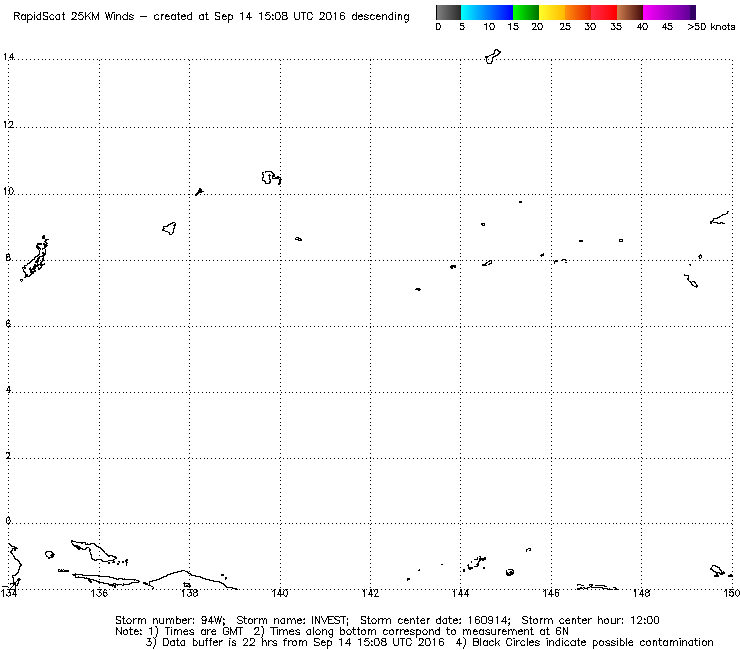740x650 pixels.
Task: Click the 'Black Circles indicate possible contamination' note
Action: [593, 642]
